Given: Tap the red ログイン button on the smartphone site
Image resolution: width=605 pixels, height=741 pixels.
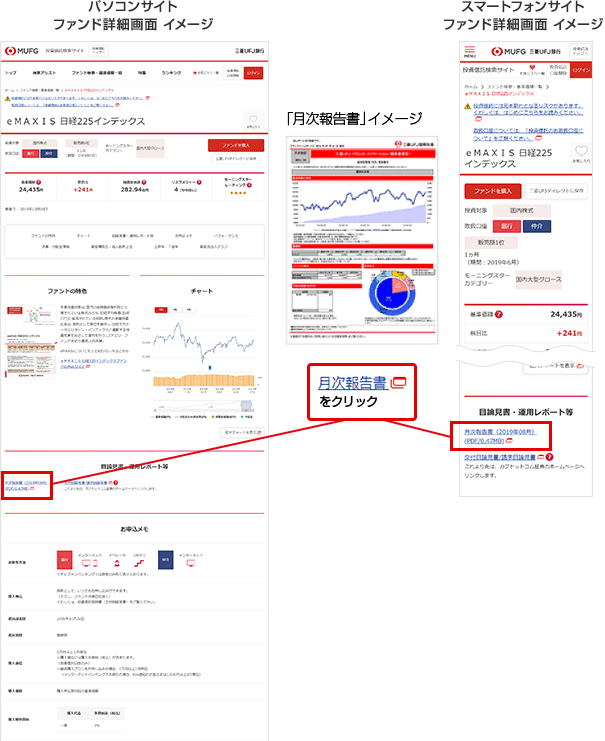Looking at the screenshot, I should pyautogui.click(x=581, y=70).
